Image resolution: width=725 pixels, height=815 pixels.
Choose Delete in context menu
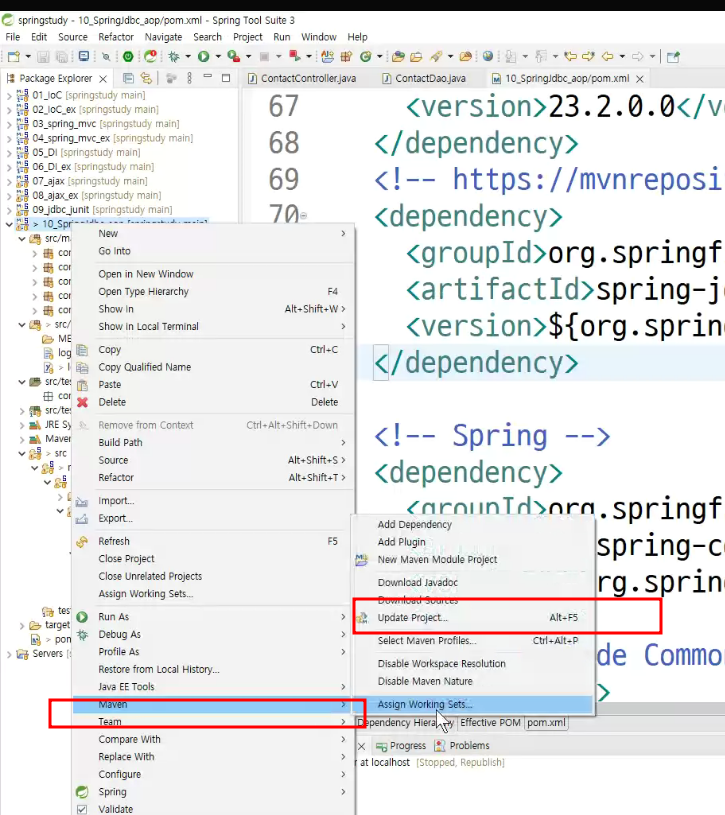[213, 402]
